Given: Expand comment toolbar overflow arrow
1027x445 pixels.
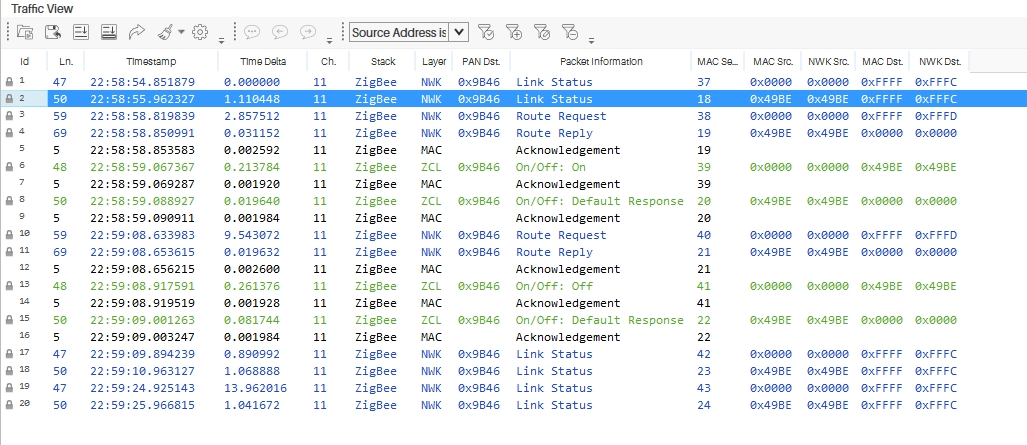Looking at the screenshot, I should point(329,41).
